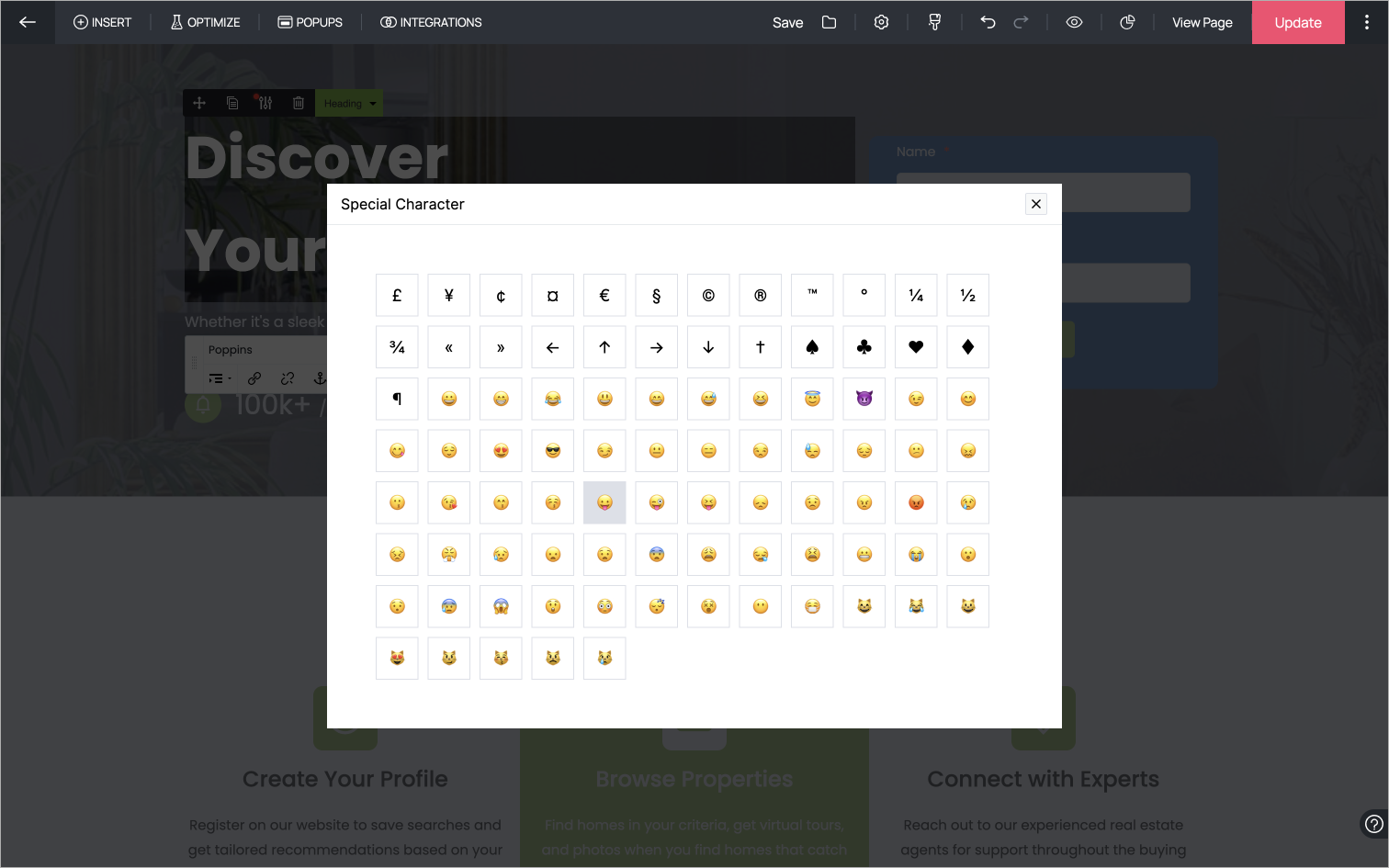This screenshot has height=868, width=1389.
Task: Insert the dagger cross symbol
Action: point(761,347)
